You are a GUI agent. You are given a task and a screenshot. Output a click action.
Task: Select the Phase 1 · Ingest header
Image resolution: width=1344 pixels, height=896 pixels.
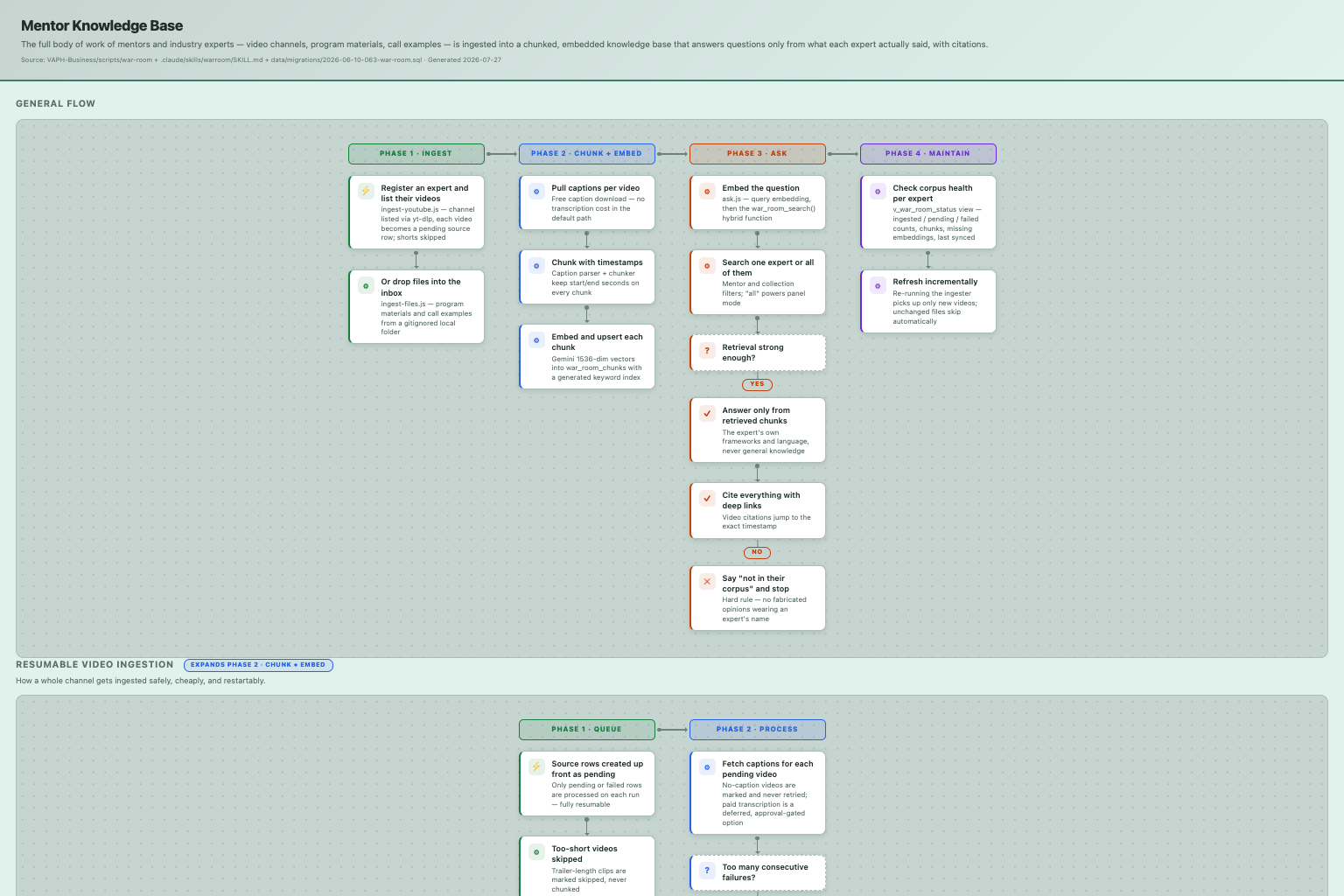pos(416,154)
